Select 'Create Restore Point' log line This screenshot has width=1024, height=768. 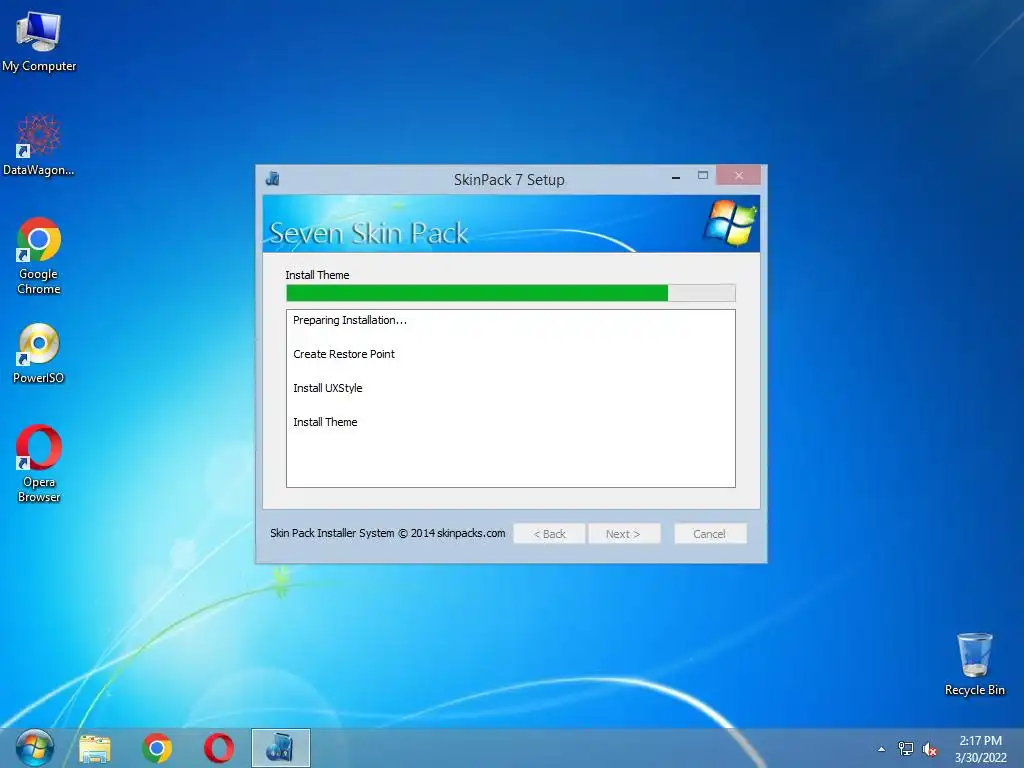pyautogui.click(x=344, y=354)
